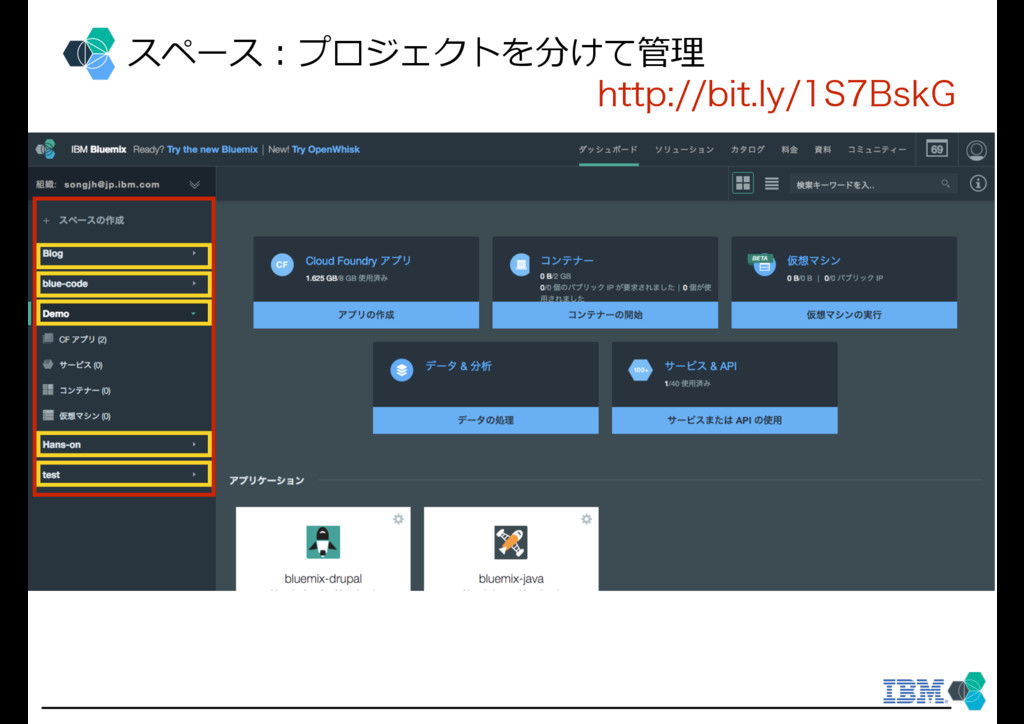Click the アプリの作成 button
This screenshot has width=1024, height=724.
tap(366, 315)
